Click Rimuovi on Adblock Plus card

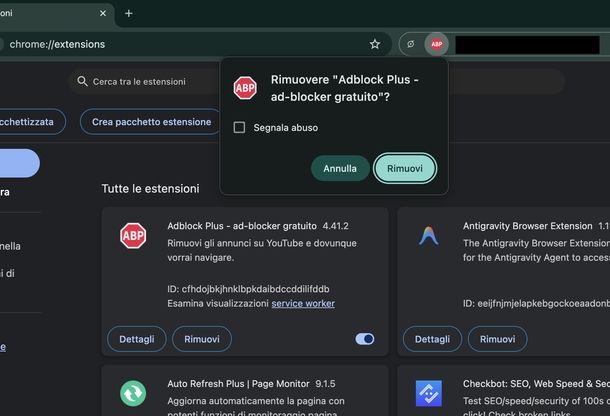point(202,339)
